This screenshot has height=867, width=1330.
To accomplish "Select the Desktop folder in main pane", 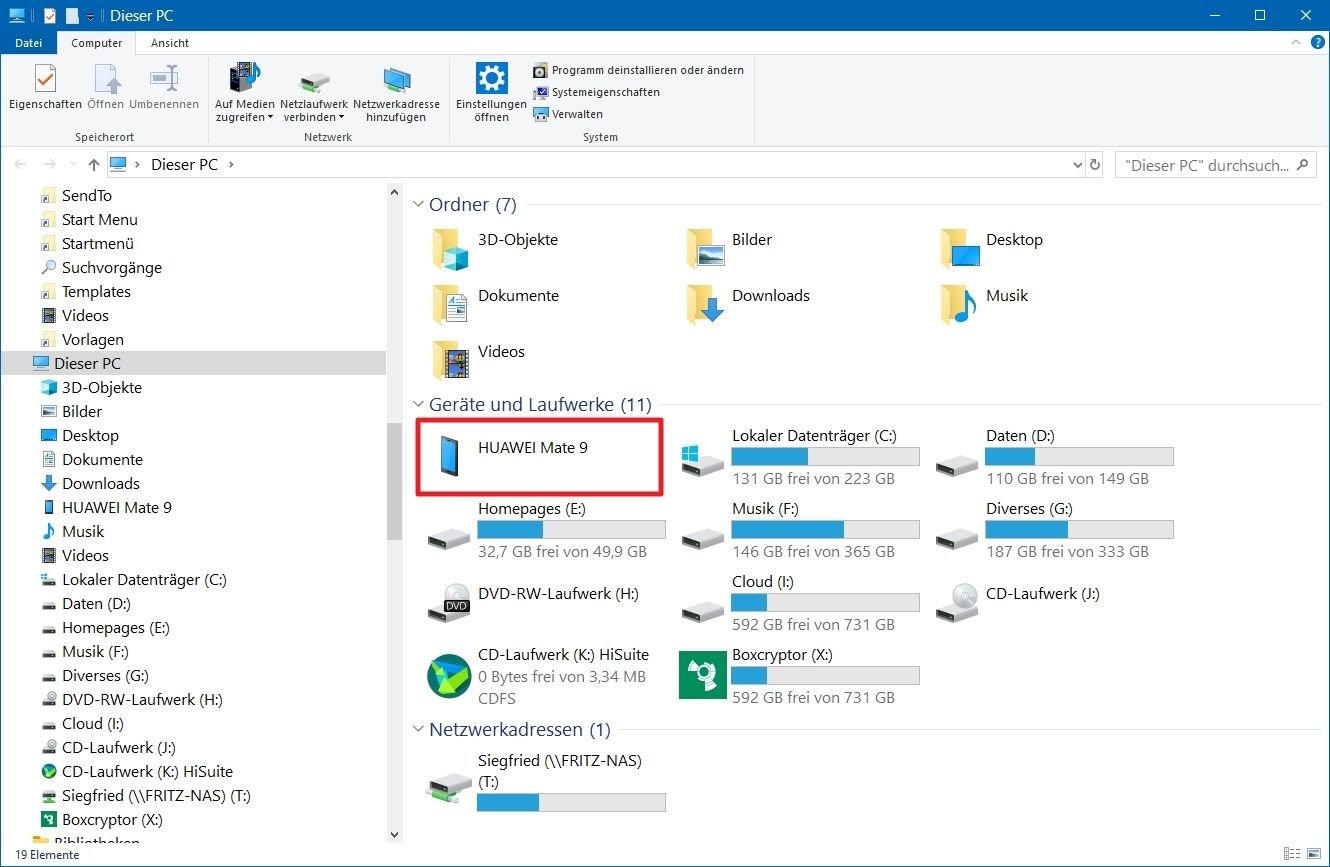I will [x=991, y=248].
